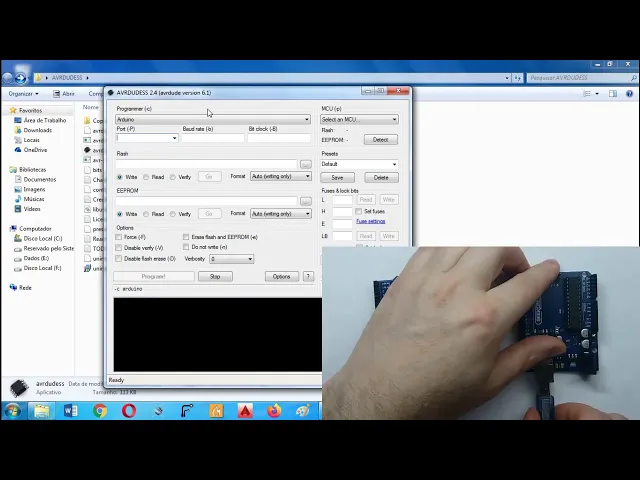This screenshot has height=480, width=640.
Task: Open Downloads in Explorer sidebar
Action: [33, 130]
